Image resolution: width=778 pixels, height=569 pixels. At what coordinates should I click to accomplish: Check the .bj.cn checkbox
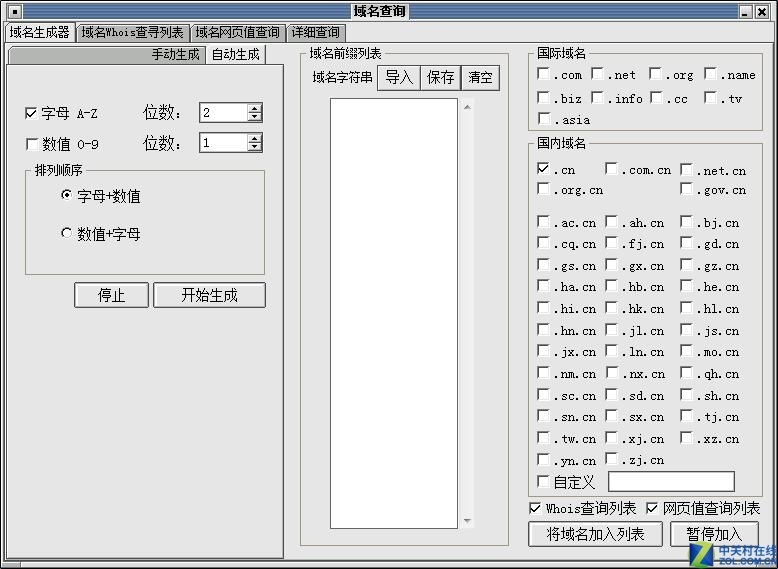[x=687, y=221]
